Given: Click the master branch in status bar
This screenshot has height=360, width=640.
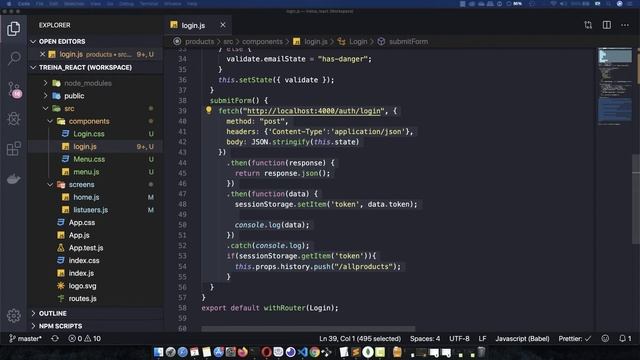Looking at the screenshot, I should coord(25,338).
